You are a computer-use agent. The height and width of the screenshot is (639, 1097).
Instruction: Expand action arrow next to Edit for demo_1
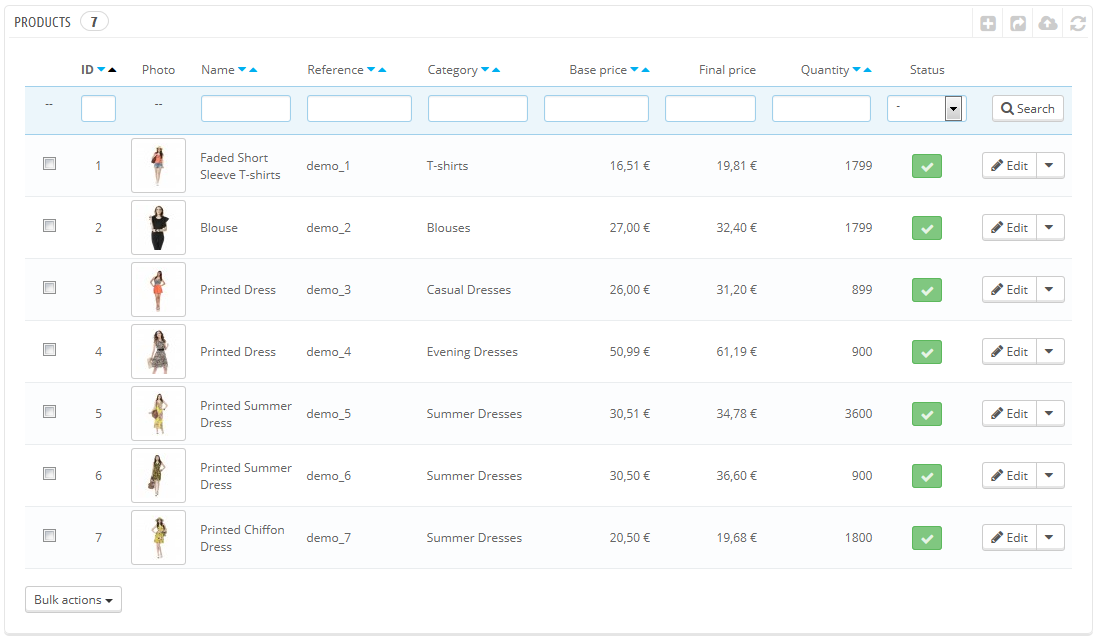pos(1050,166)
